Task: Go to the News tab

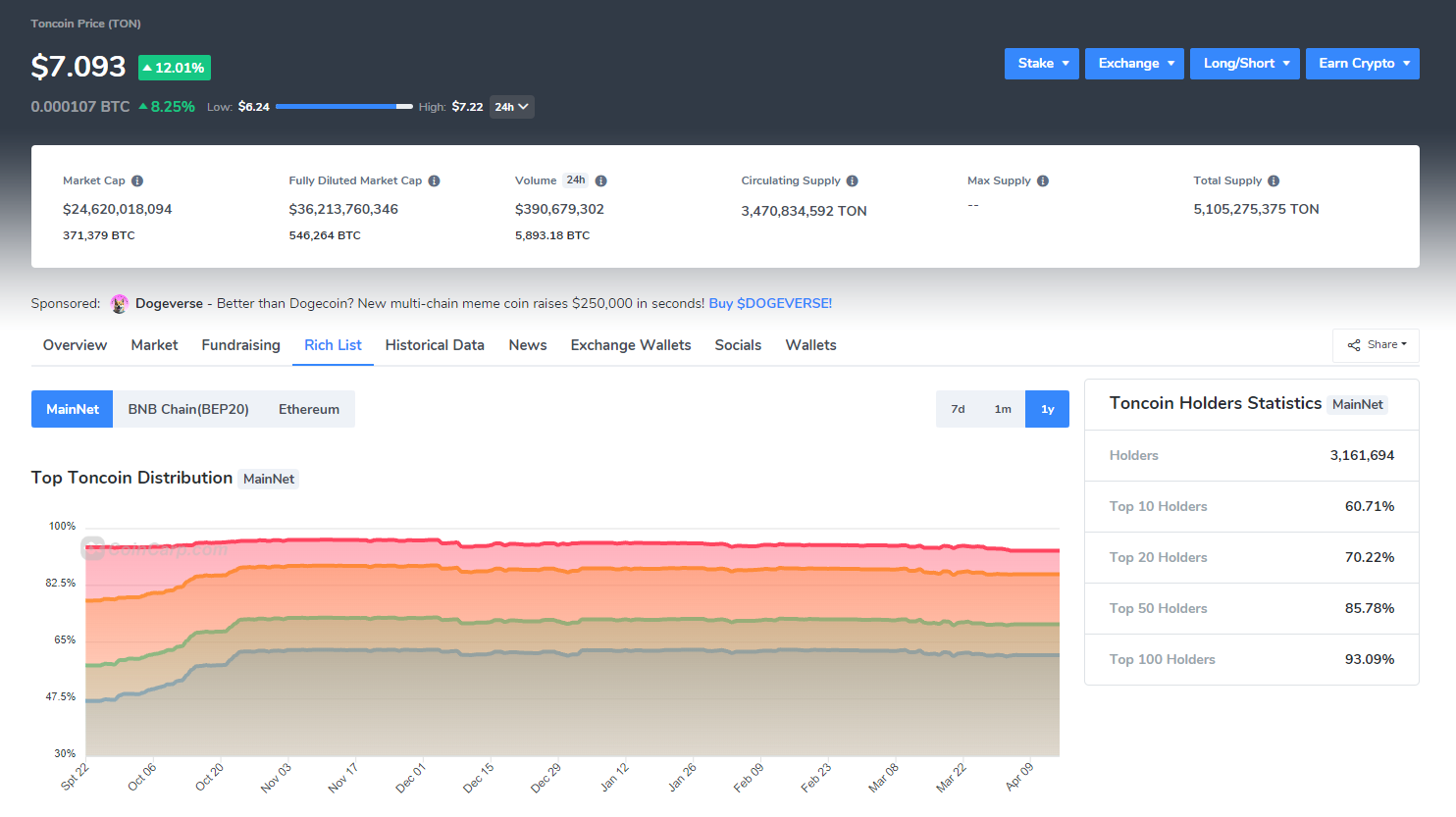Action: [x=528, y=345]
